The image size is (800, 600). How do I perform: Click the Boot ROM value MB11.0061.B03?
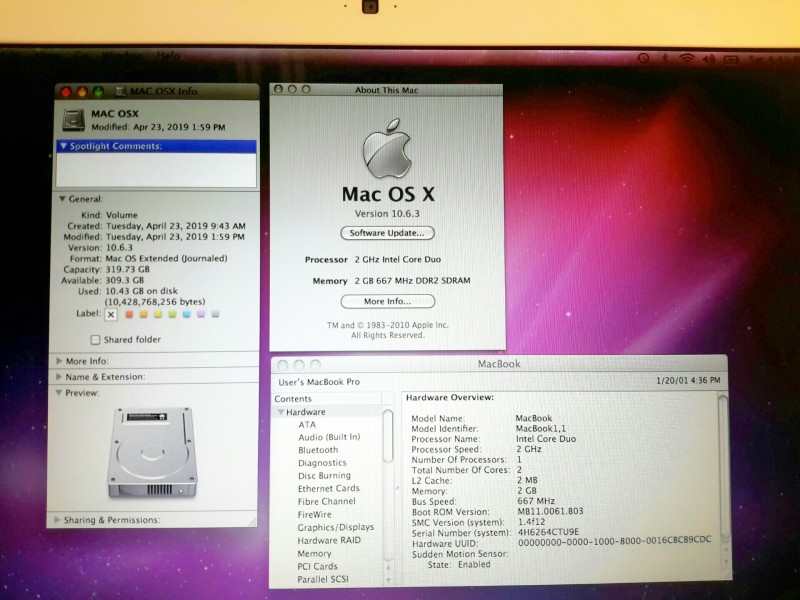click(550, 511)
